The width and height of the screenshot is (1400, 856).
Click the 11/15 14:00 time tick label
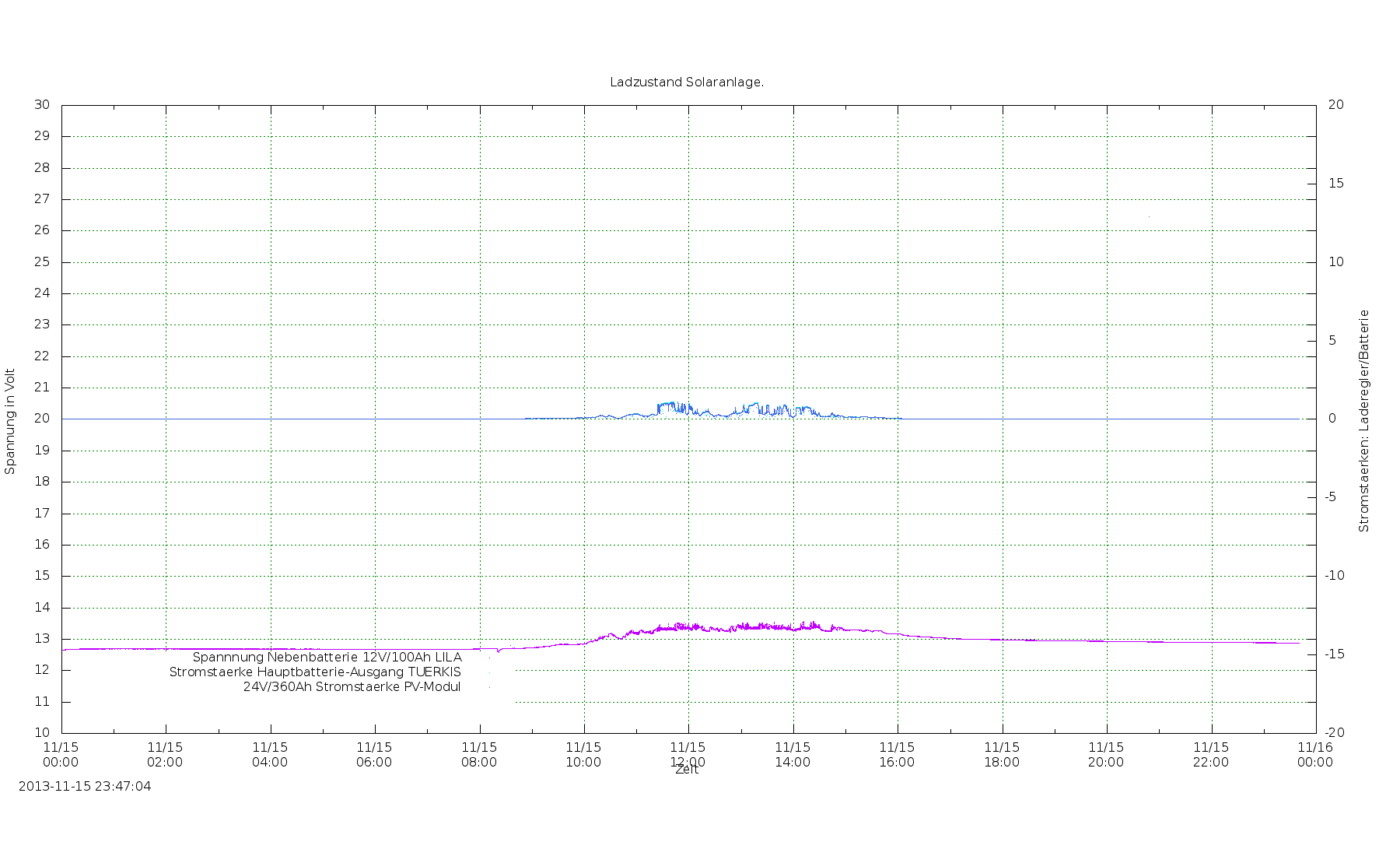point(793,755)
